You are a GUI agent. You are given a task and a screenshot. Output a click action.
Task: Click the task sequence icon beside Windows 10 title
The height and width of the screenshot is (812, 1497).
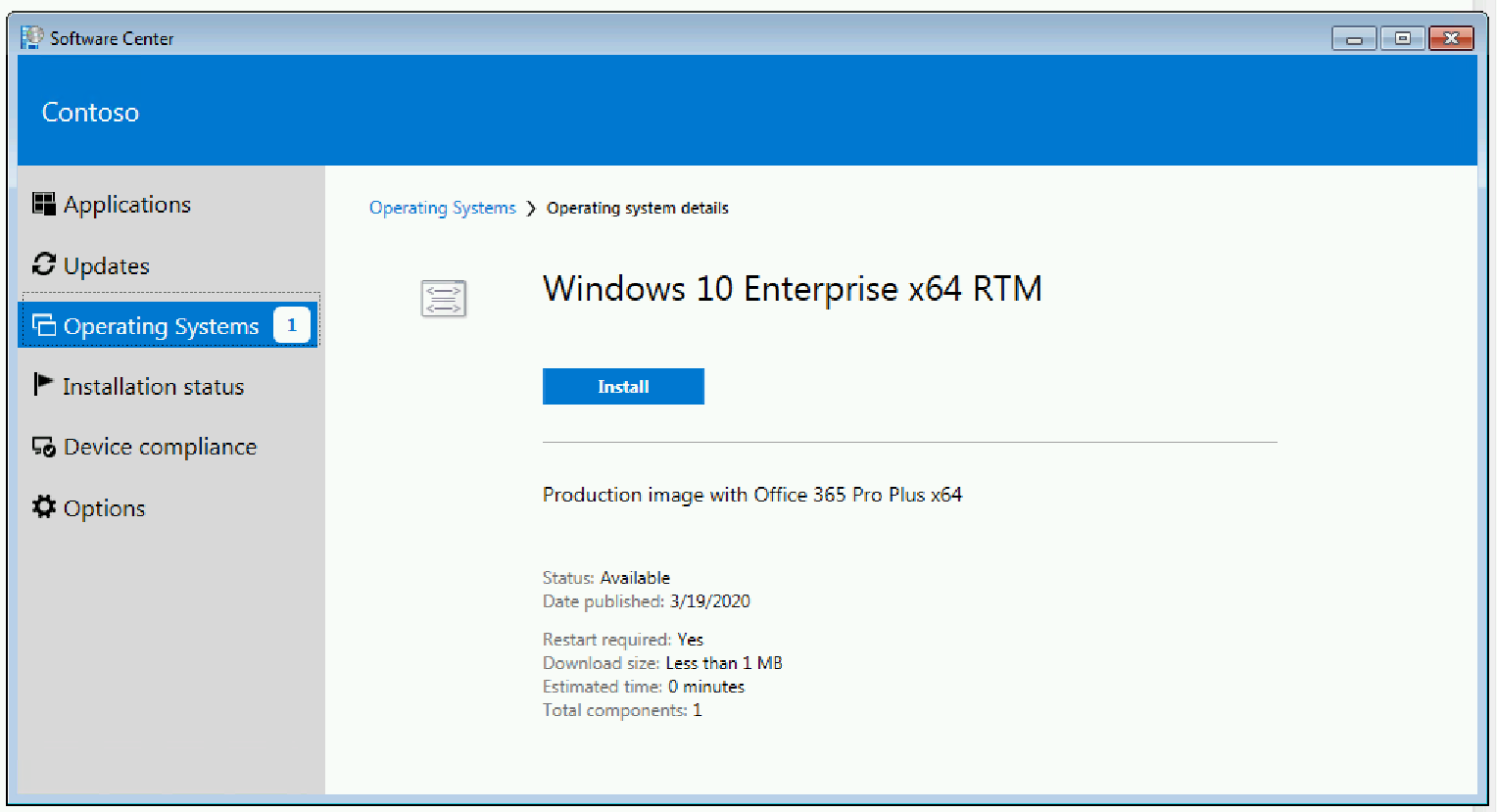click(x=444, y=298)
